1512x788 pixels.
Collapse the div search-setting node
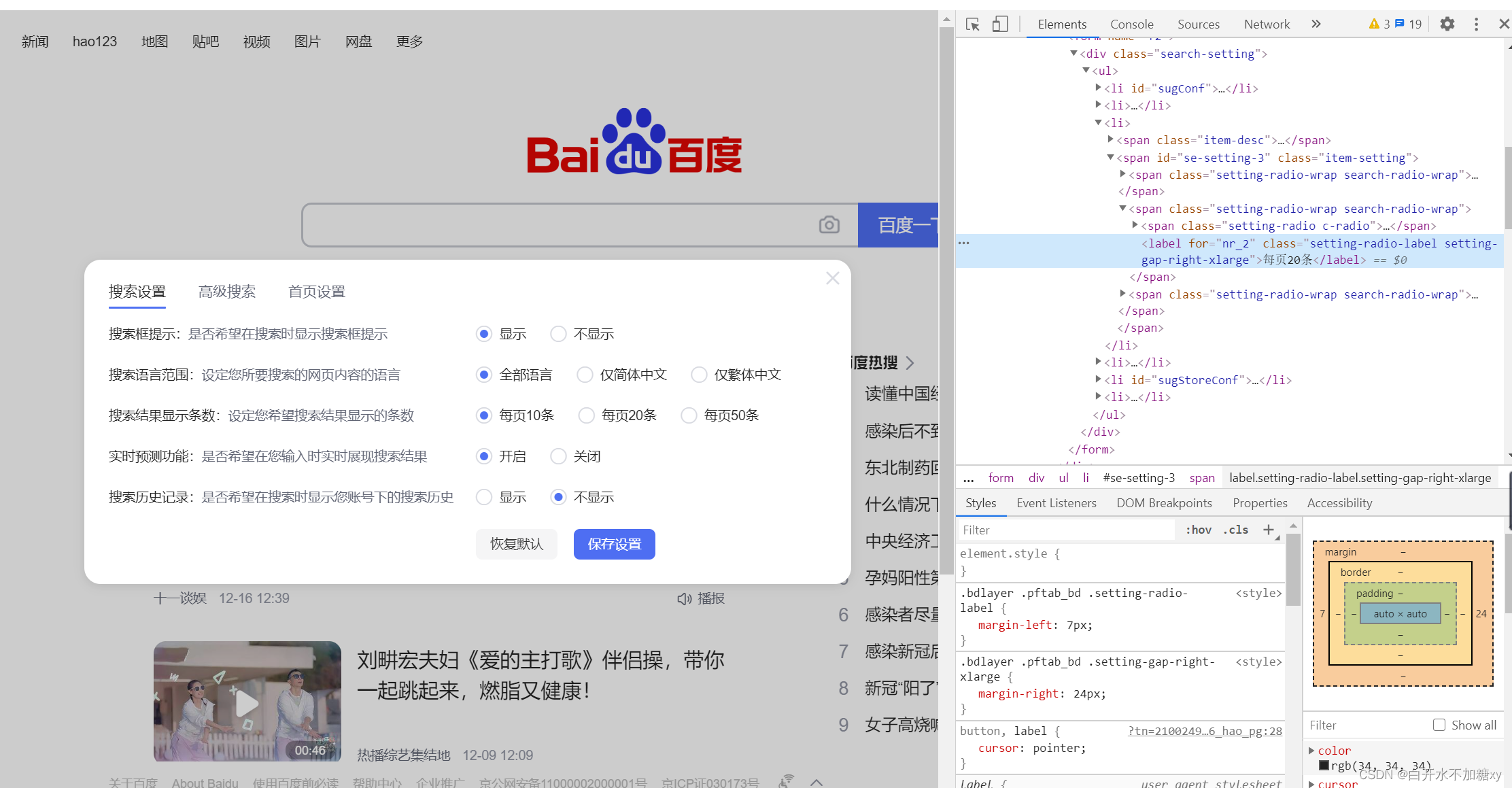point(1073,53)
